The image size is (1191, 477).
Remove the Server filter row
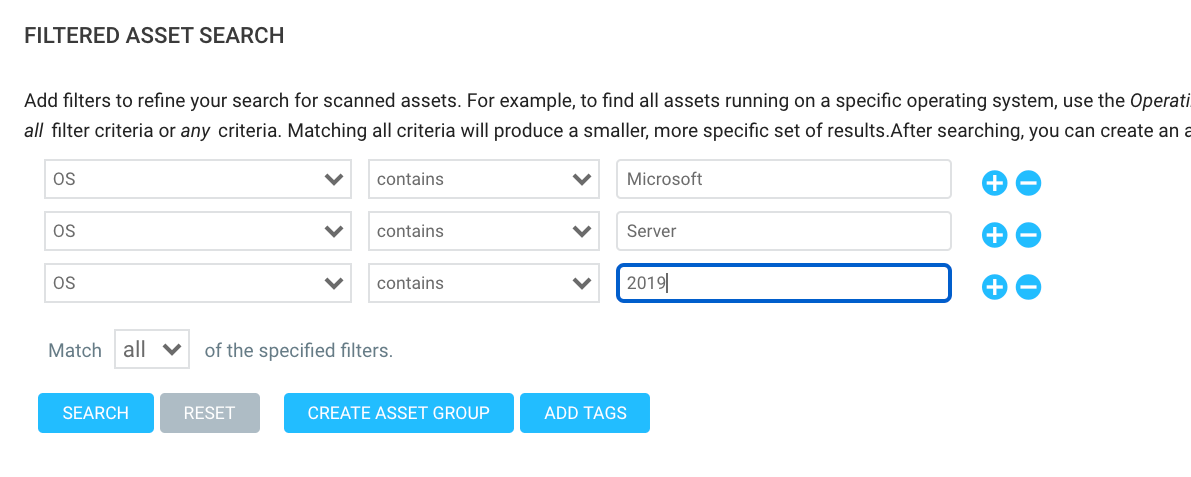(1028, 235)
